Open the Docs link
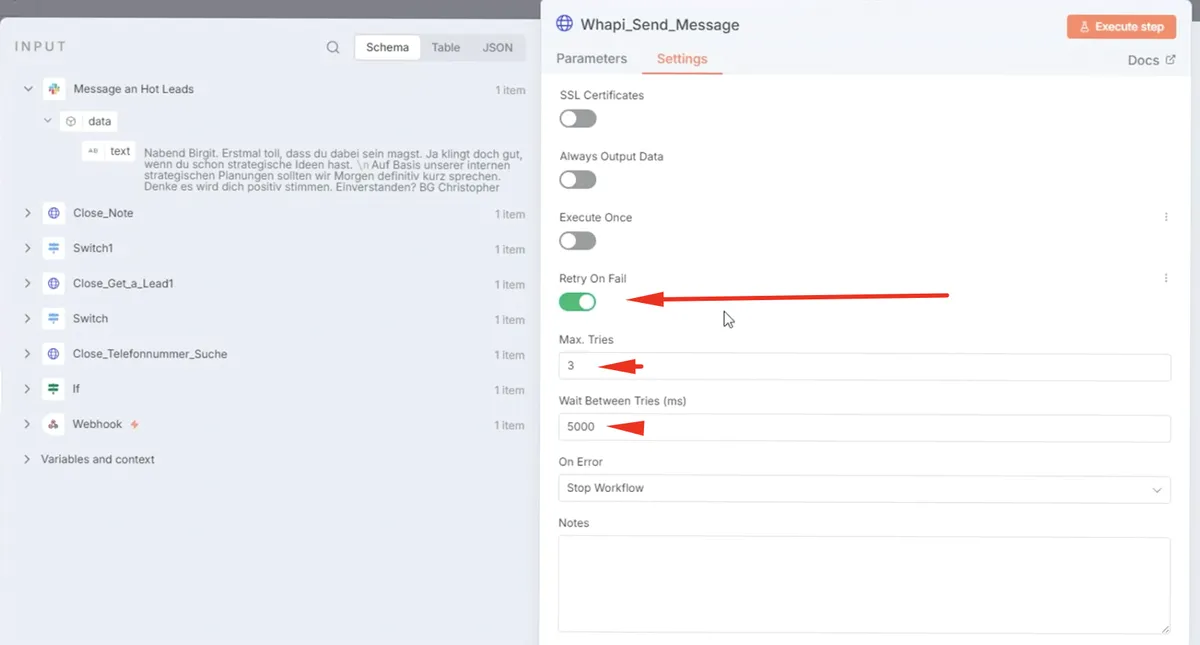This screenshot has width=1200, height=645. click(1151, 60)
